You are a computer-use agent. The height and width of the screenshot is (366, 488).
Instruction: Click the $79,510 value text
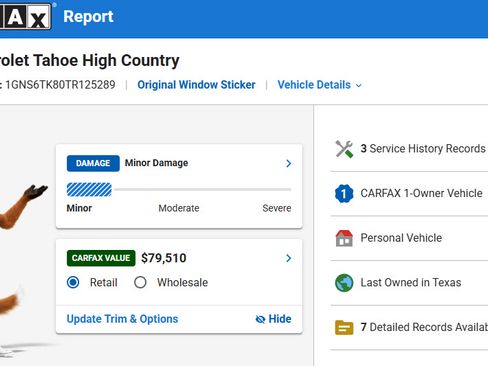[x=164, y=258]
